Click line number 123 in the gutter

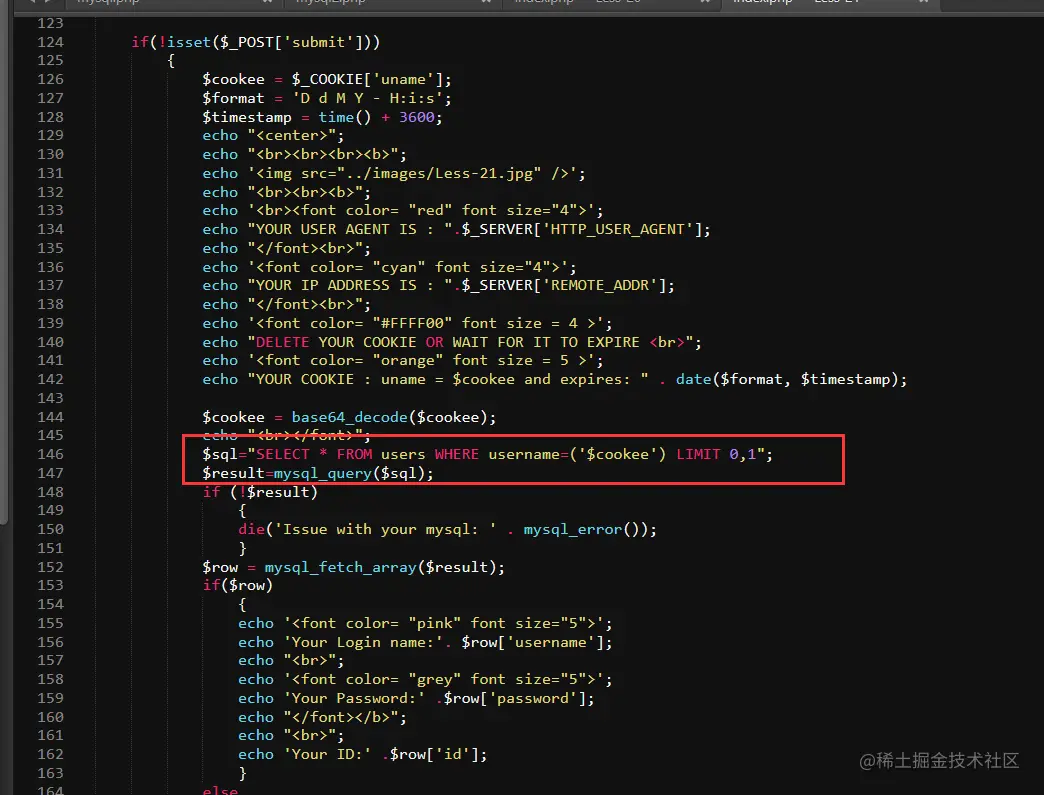[50, 23]
